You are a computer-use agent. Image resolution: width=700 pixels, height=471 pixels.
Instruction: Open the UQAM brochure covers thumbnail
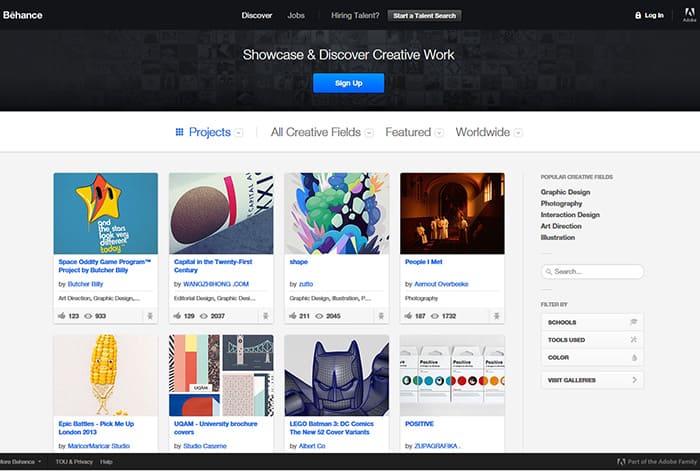(221, 375)
